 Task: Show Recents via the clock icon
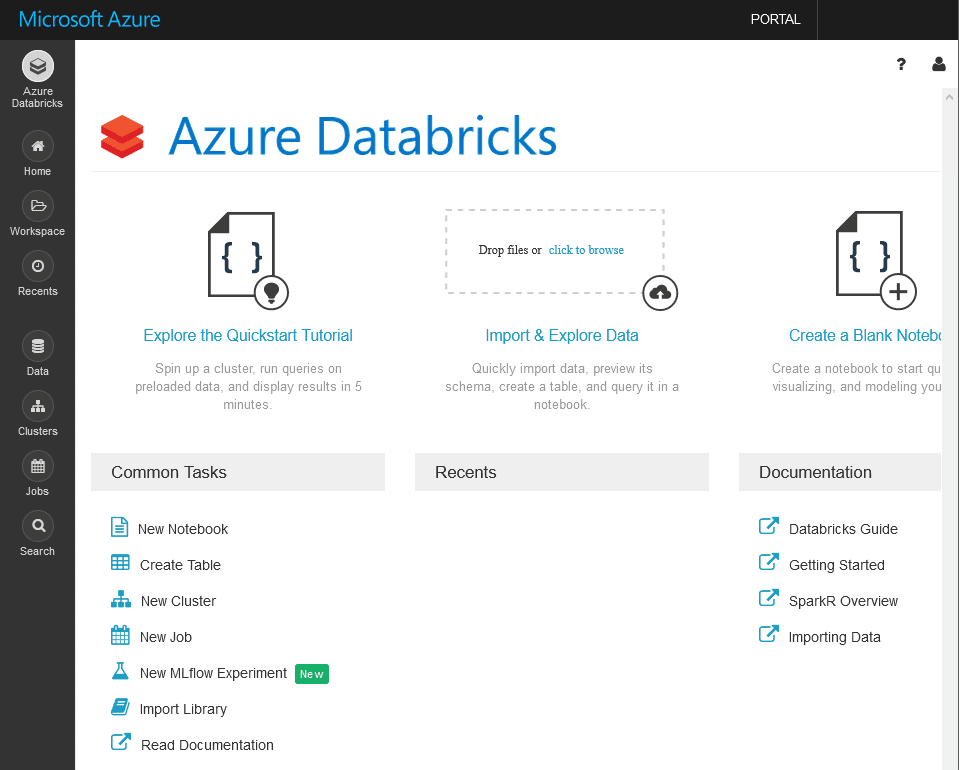[38, 266]
